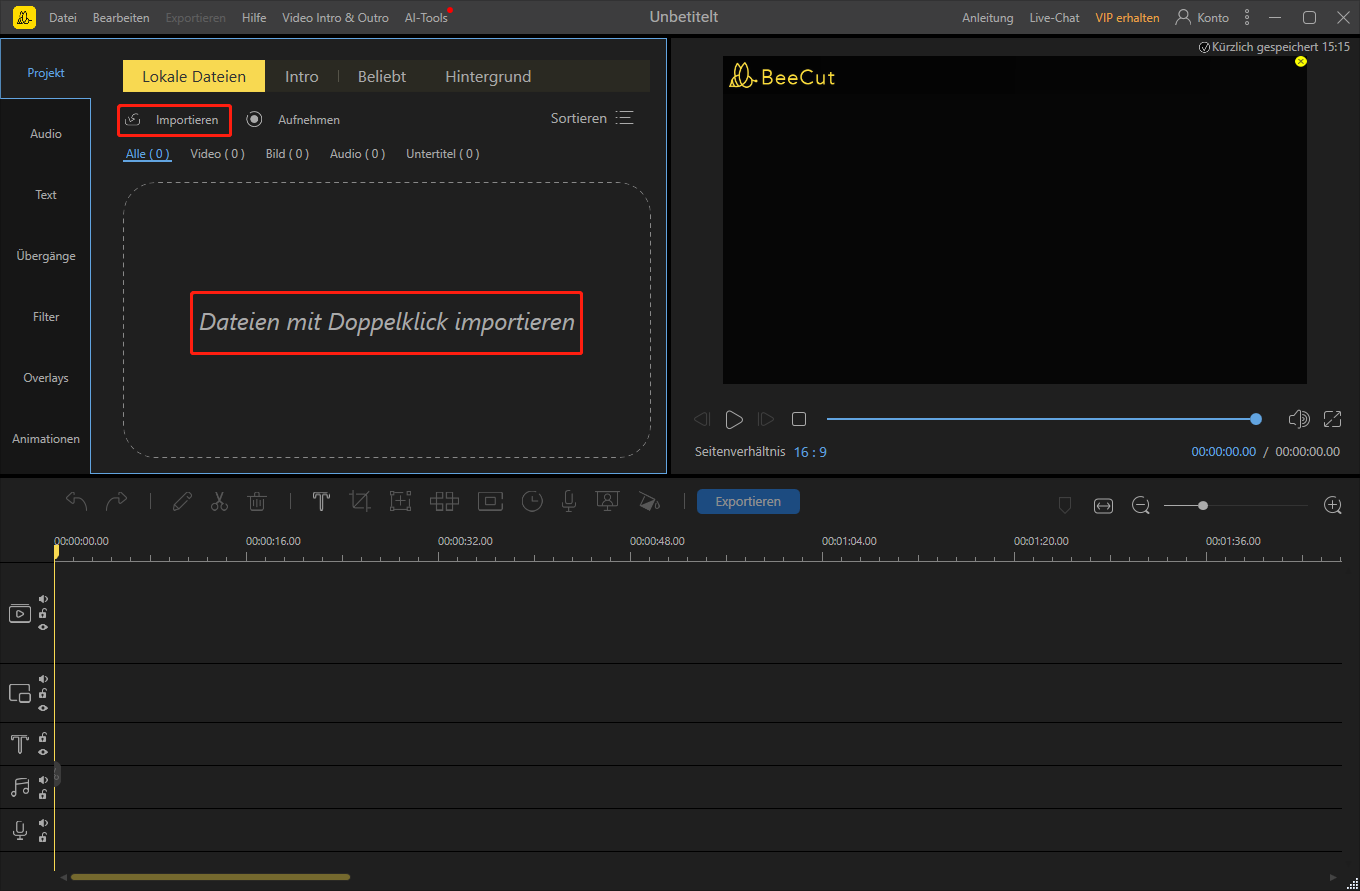Hide the video track with eye icon
Viewport: 1360px width, 891px height.
click(x=43, y=627)
